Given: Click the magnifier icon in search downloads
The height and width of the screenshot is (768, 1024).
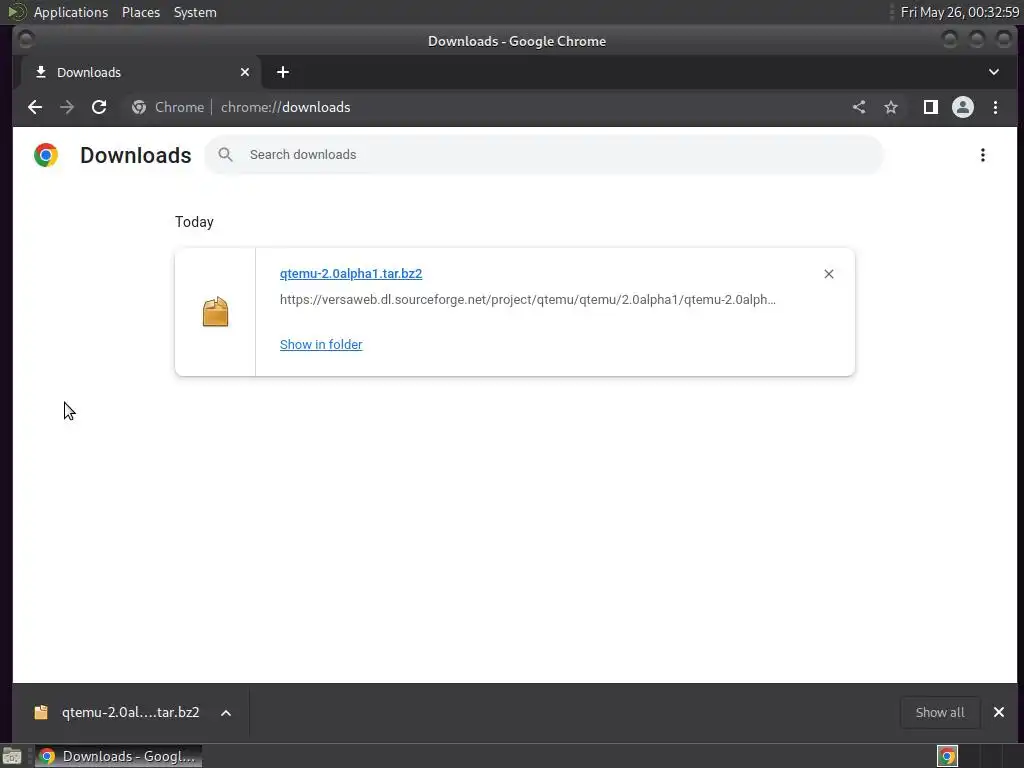Looking at the screenshot, I should (225, 155).
